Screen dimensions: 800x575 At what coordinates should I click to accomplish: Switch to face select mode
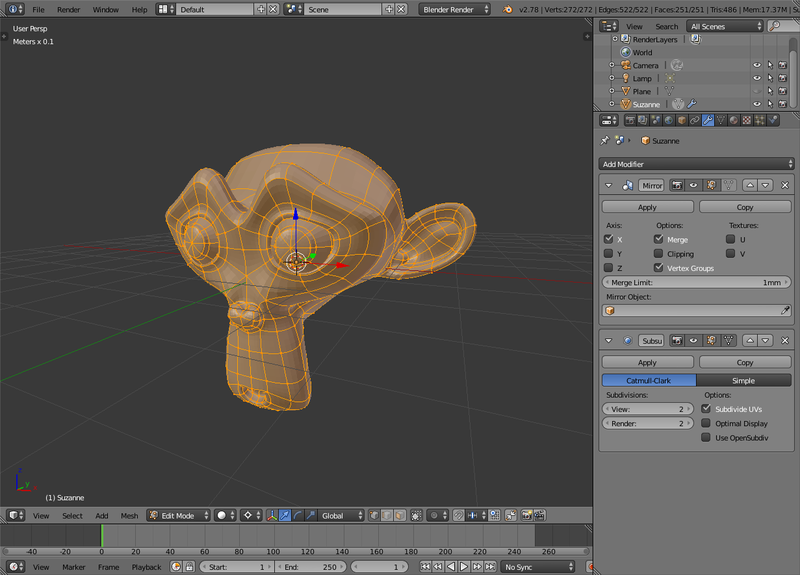[x=400, y=515]
